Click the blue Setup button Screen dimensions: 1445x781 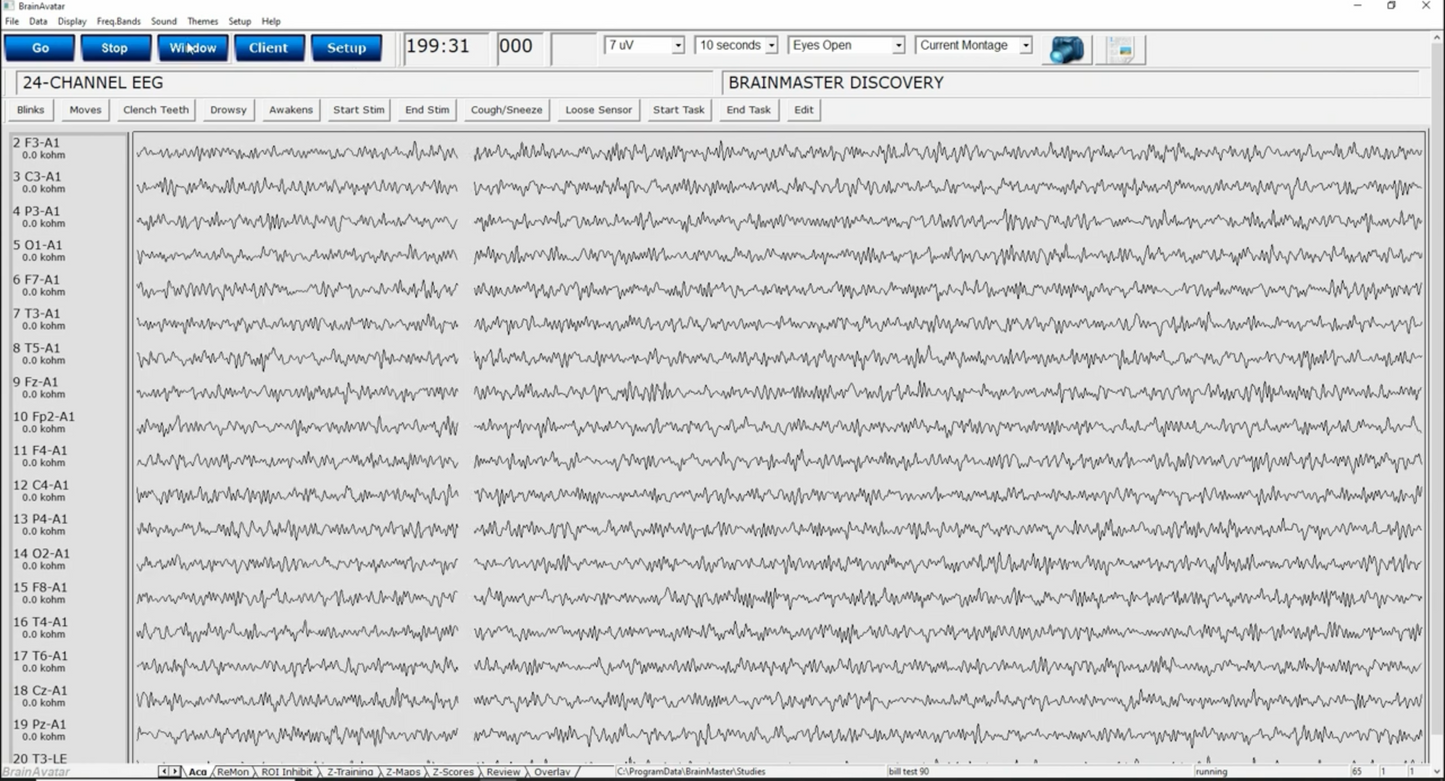346,48
